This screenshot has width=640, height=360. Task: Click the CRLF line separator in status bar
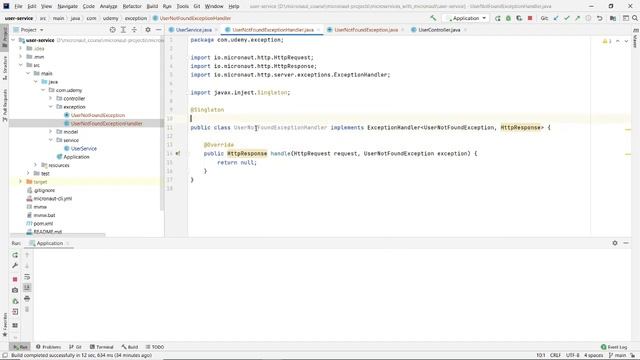pos(555,356)
